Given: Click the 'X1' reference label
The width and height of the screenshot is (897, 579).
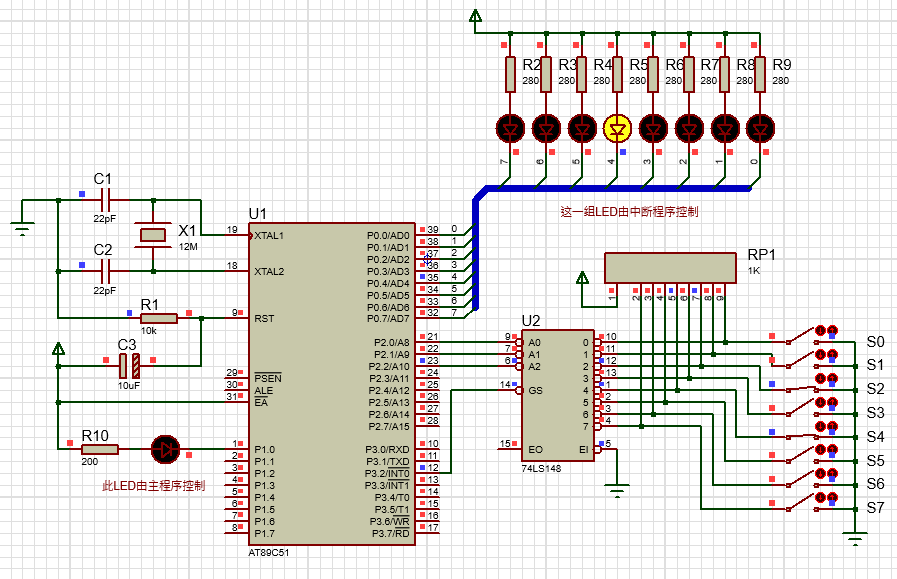Looking at the screenshot, I should coord(187,231).
